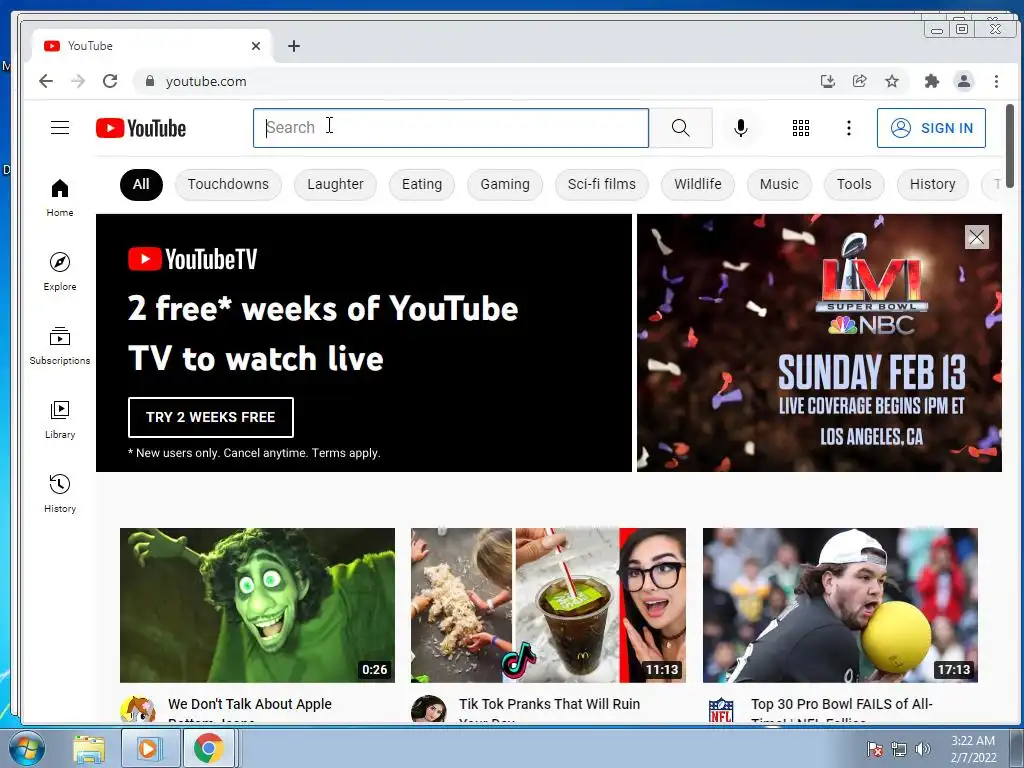Select the Gaming filter chip

[505, 184]
